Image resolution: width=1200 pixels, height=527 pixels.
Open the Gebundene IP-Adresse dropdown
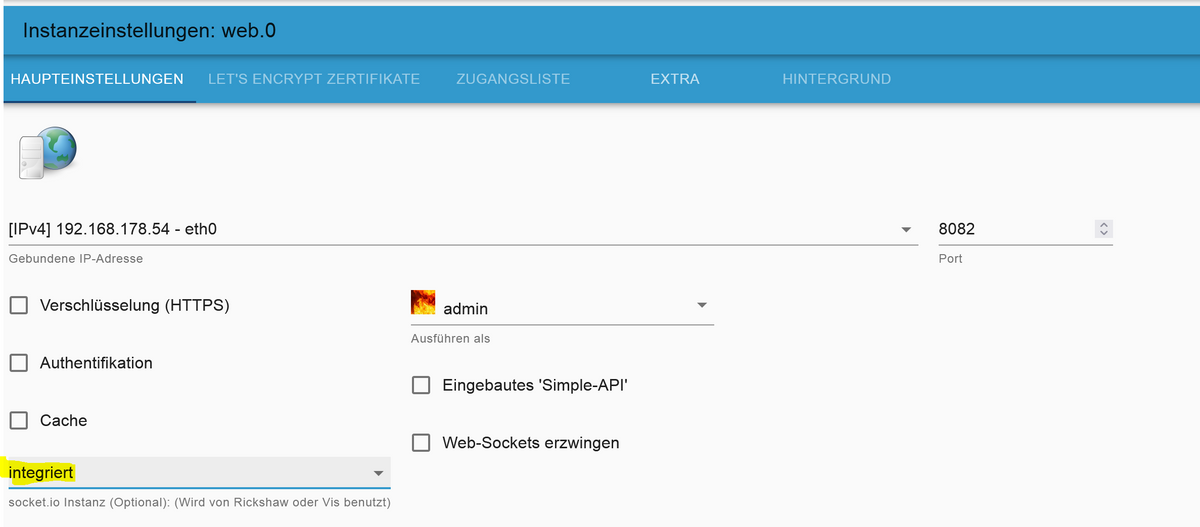pos(463,229)
